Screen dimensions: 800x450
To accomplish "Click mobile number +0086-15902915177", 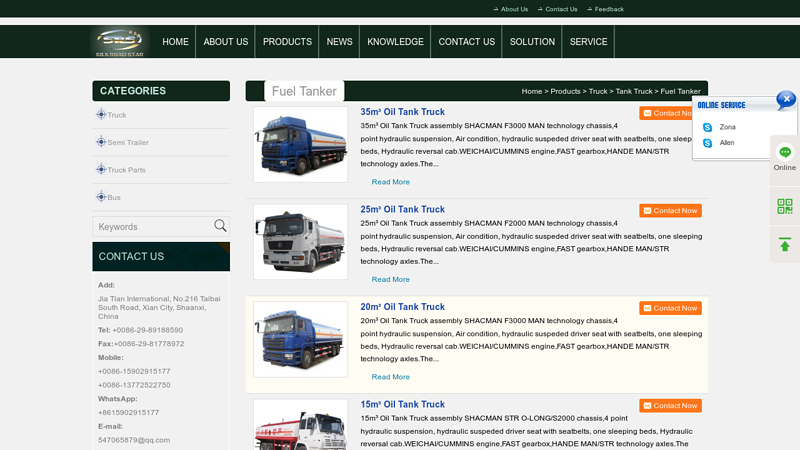I will (x=134, y=371).
